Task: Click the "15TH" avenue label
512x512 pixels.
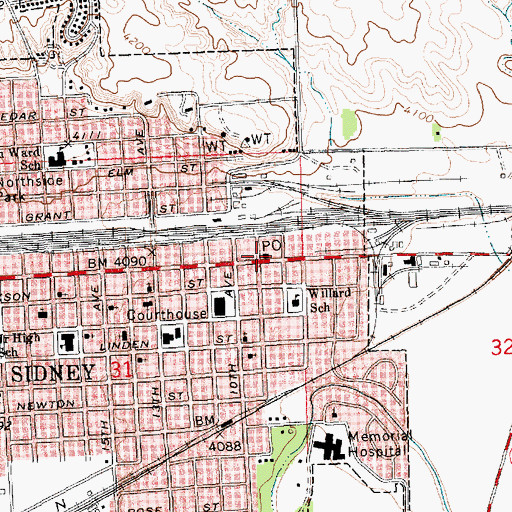Action: tap(105, 436)
